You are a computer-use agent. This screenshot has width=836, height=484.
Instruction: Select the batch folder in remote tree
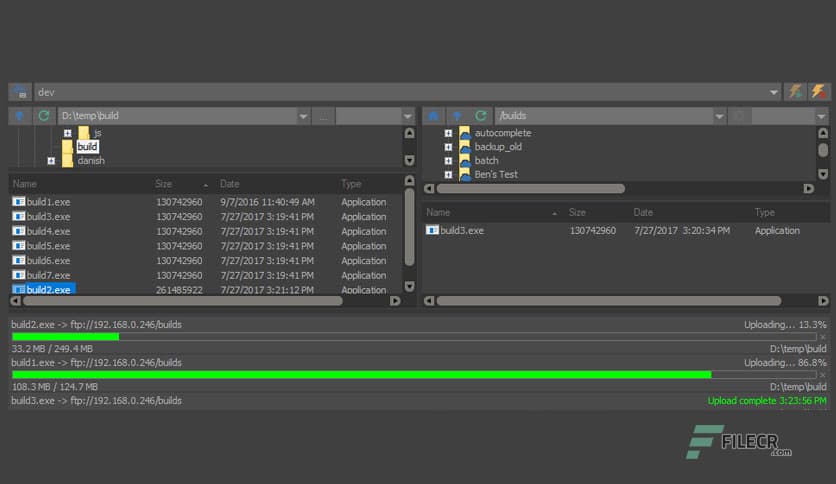click(x=486, y=160)
